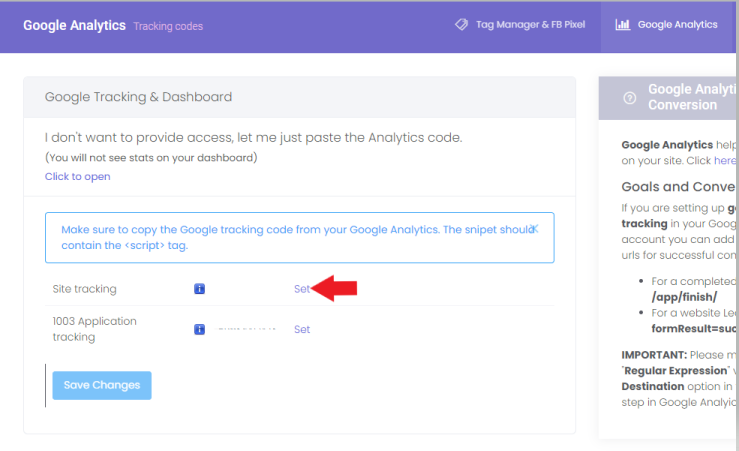Click the Google Analytics page title
The image size is (739, 451).
74,25
